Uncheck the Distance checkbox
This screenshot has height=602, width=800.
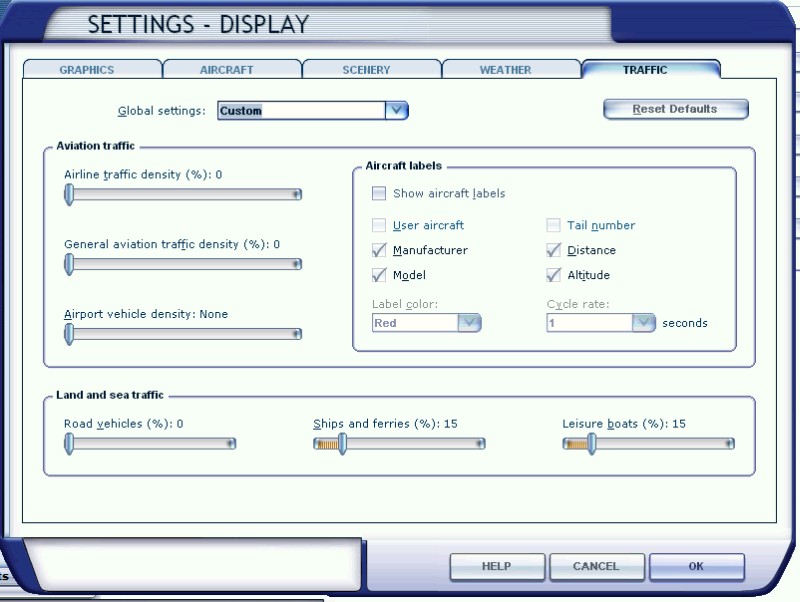(553, 250)
